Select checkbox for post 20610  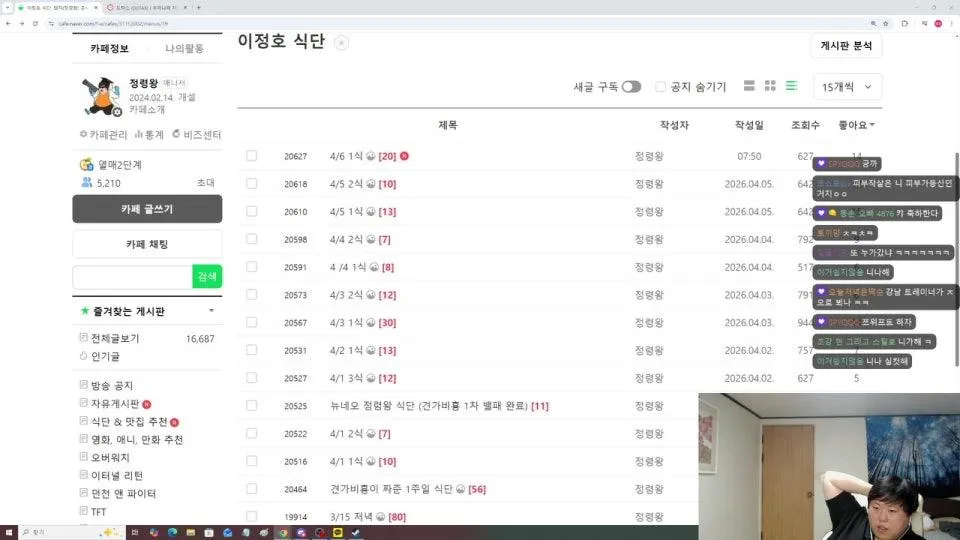(252, 211)
